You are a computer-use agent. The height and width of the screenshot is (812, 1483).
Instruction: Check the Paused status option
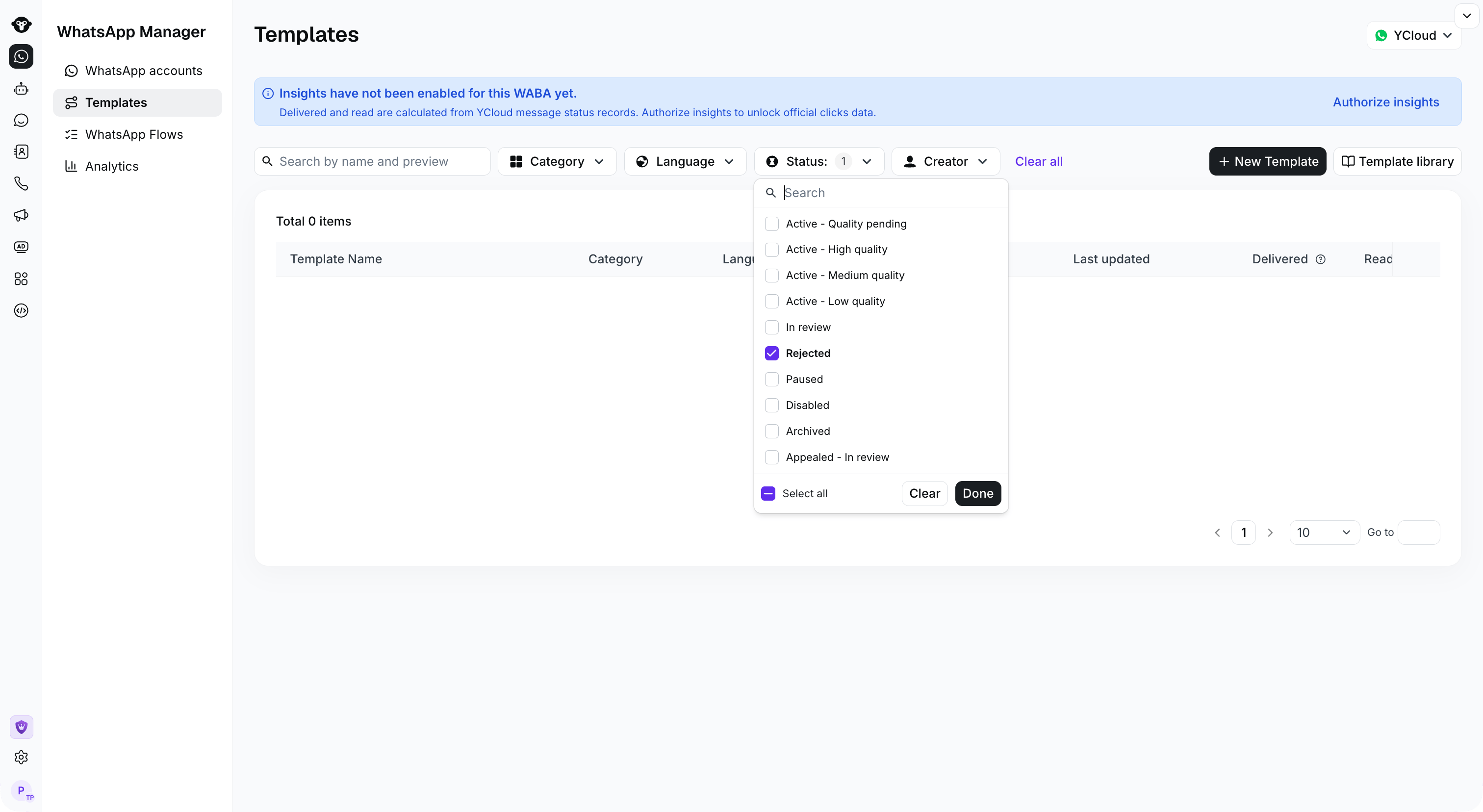(771, 379)
